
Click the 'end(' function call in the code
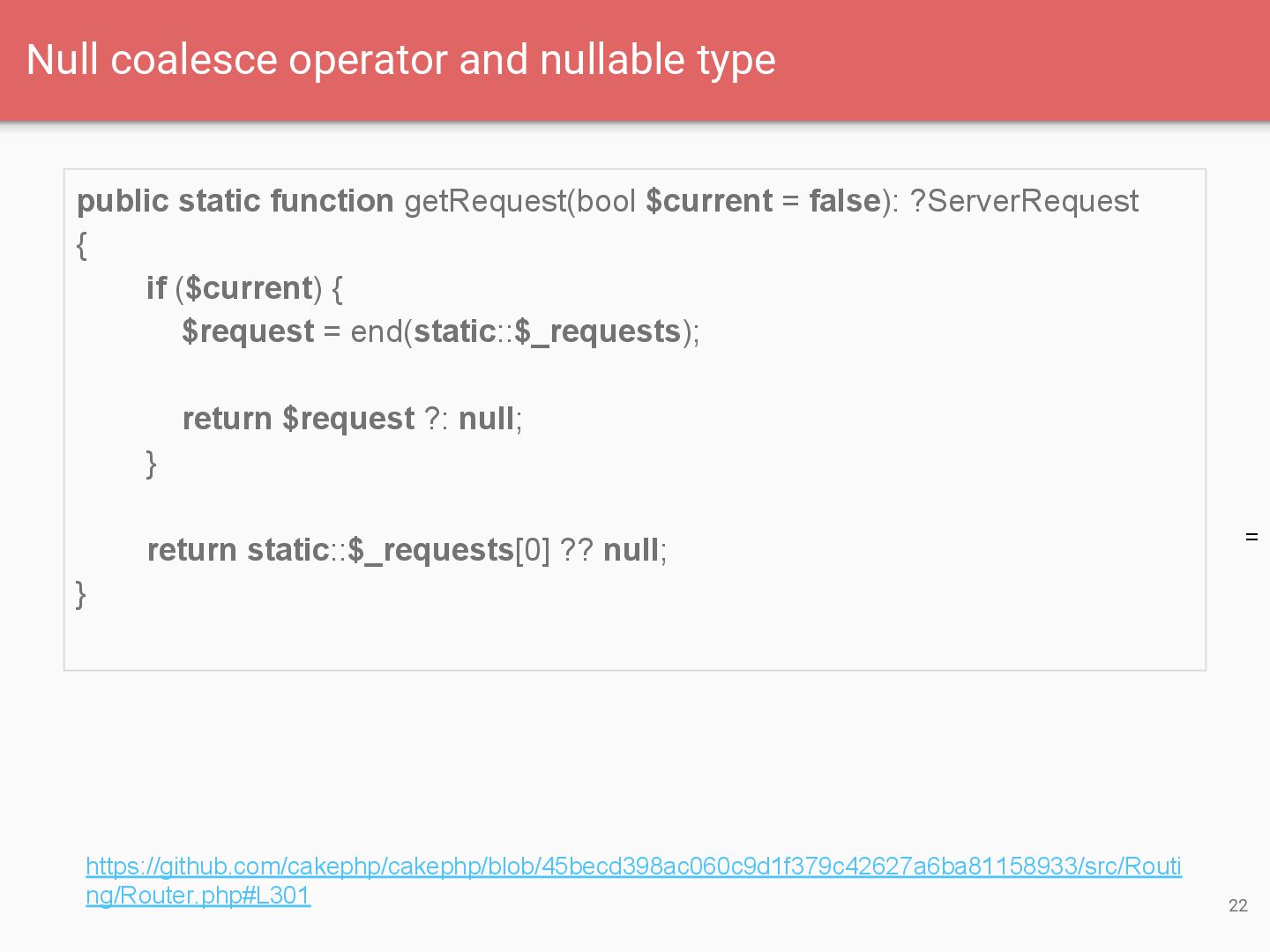pyautogui.click(x=381, y=331)
